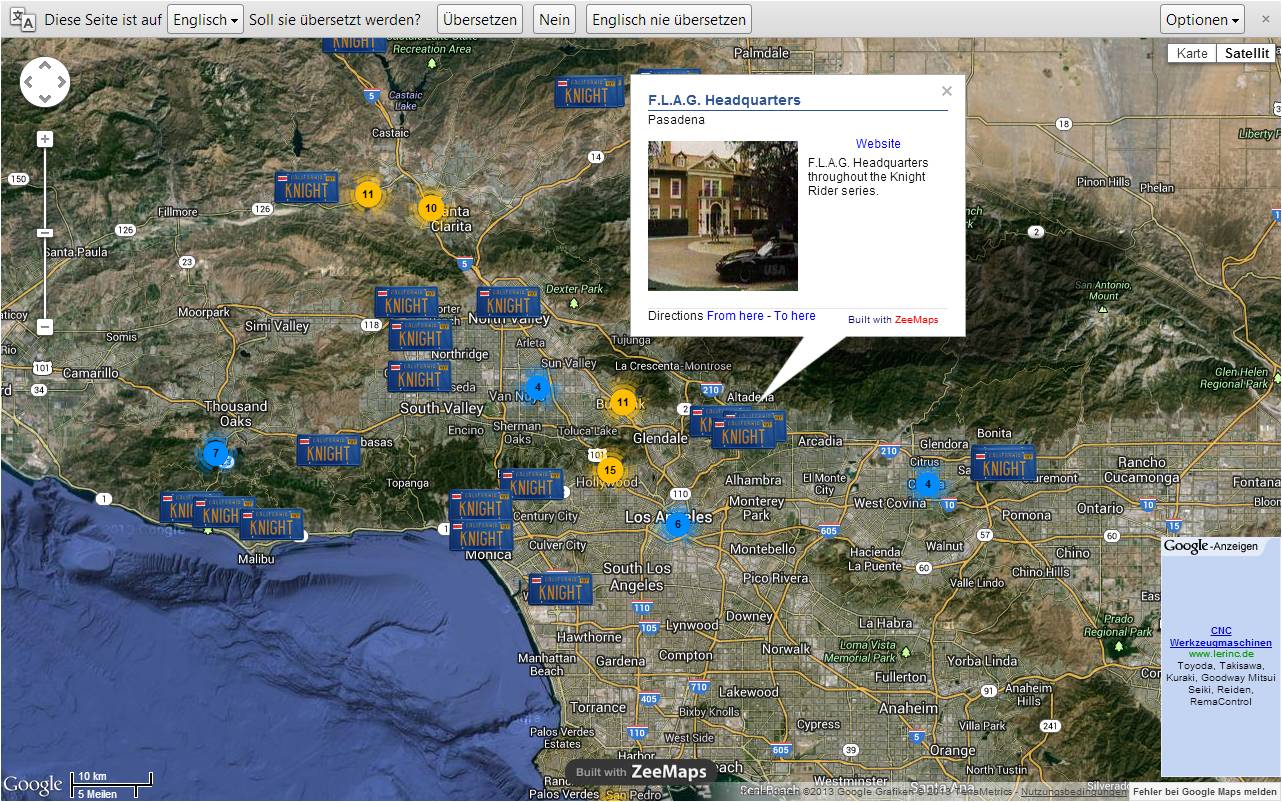The width and height of the screenshot is (1282, 802).
Task: Click Englisch nie übersetzen button
Action: (668, 19)
